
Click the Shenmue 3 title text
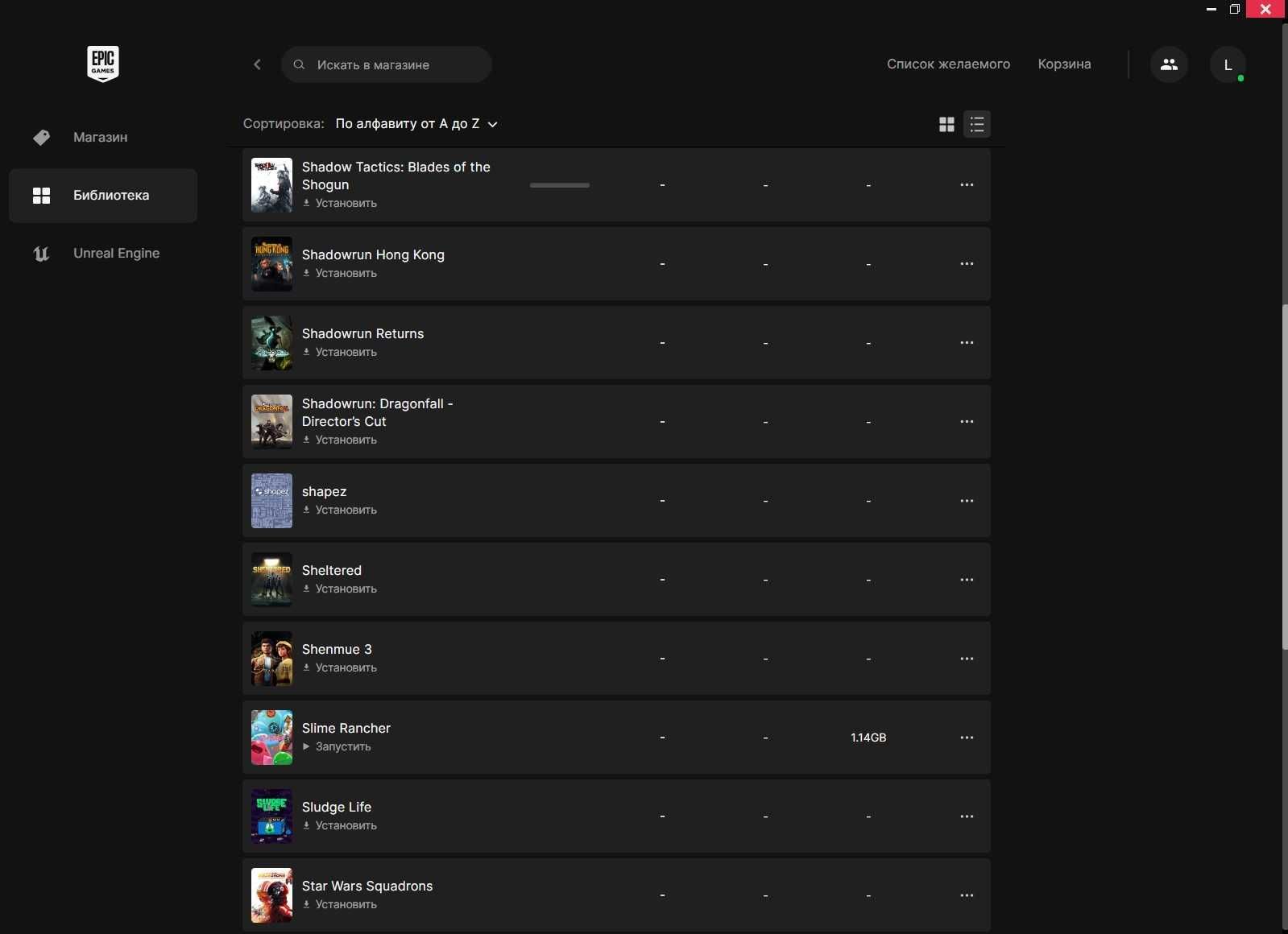[x=337, y=649]
